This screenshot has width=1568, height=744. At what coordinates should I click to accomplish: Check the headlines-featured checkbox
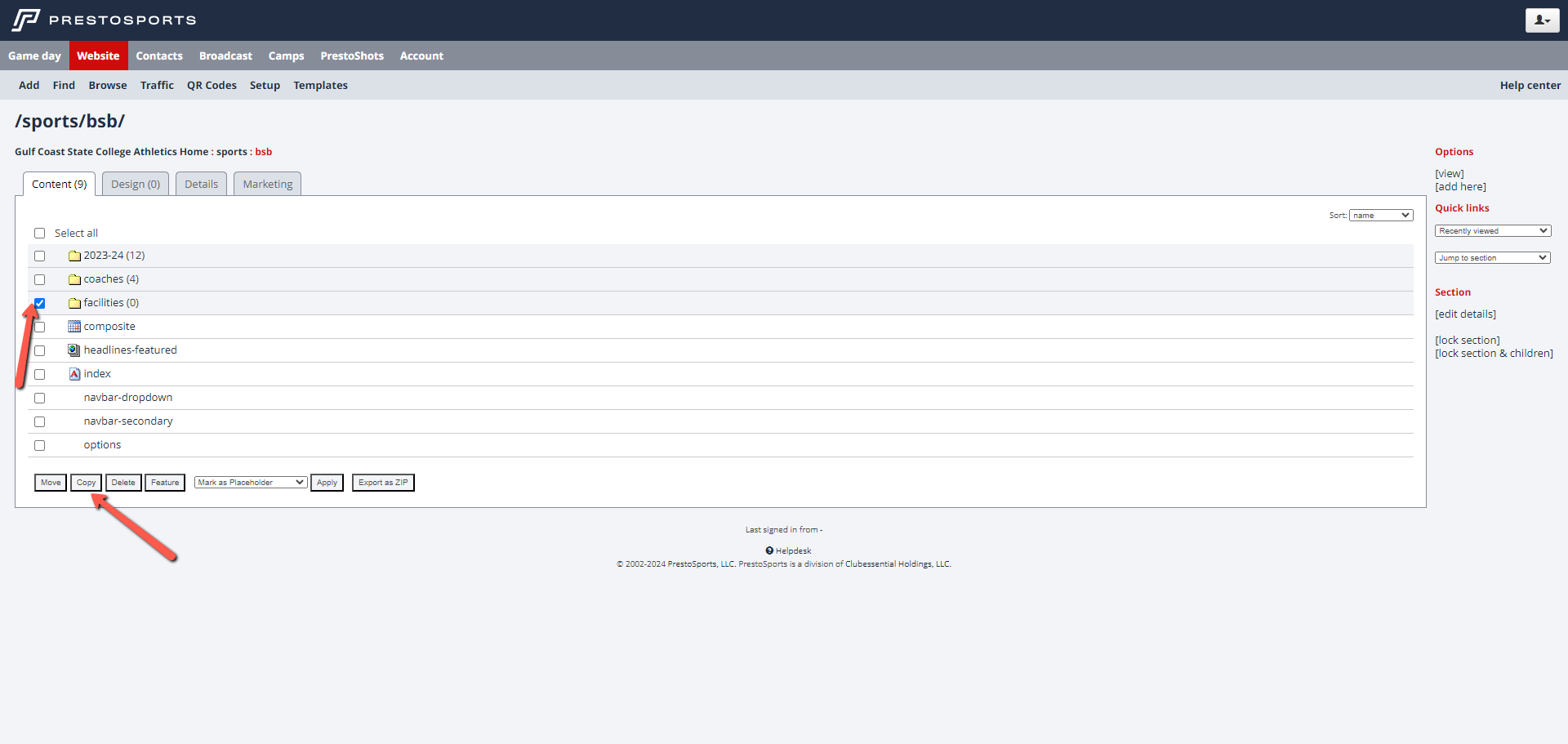coord(39,351)
